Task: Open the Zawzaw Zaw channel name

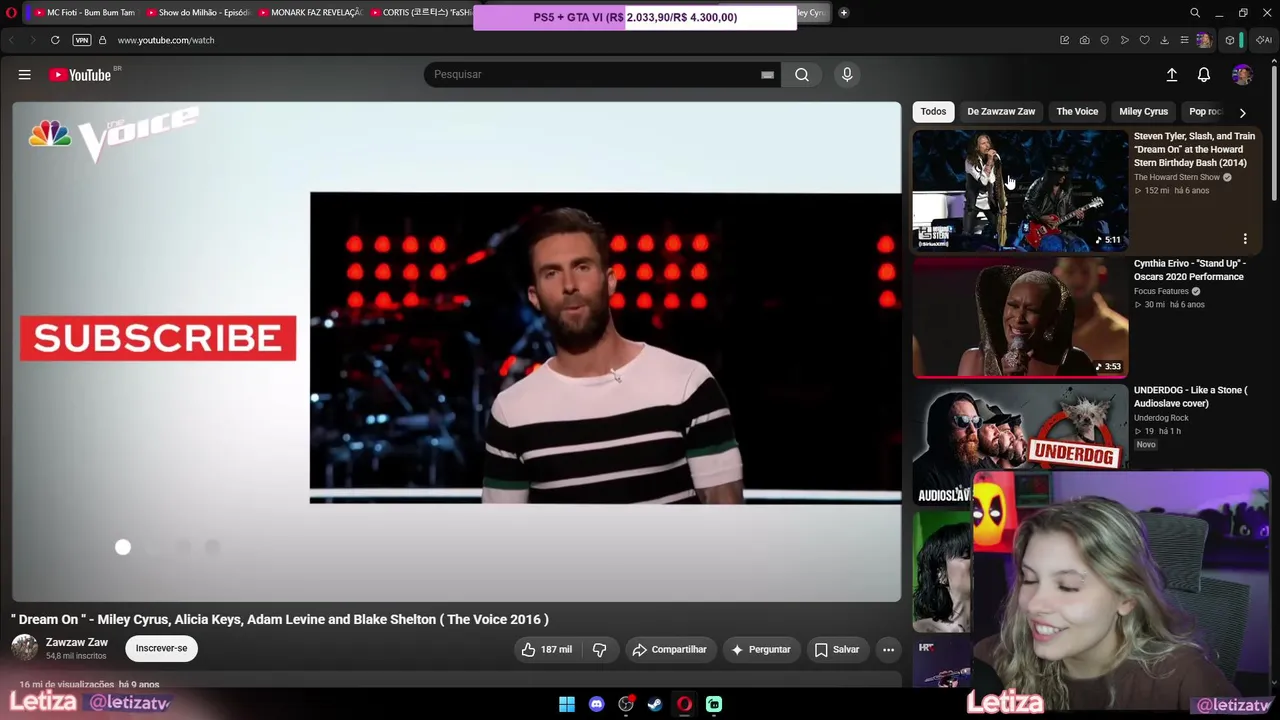Action: click(x=76, y=643)
